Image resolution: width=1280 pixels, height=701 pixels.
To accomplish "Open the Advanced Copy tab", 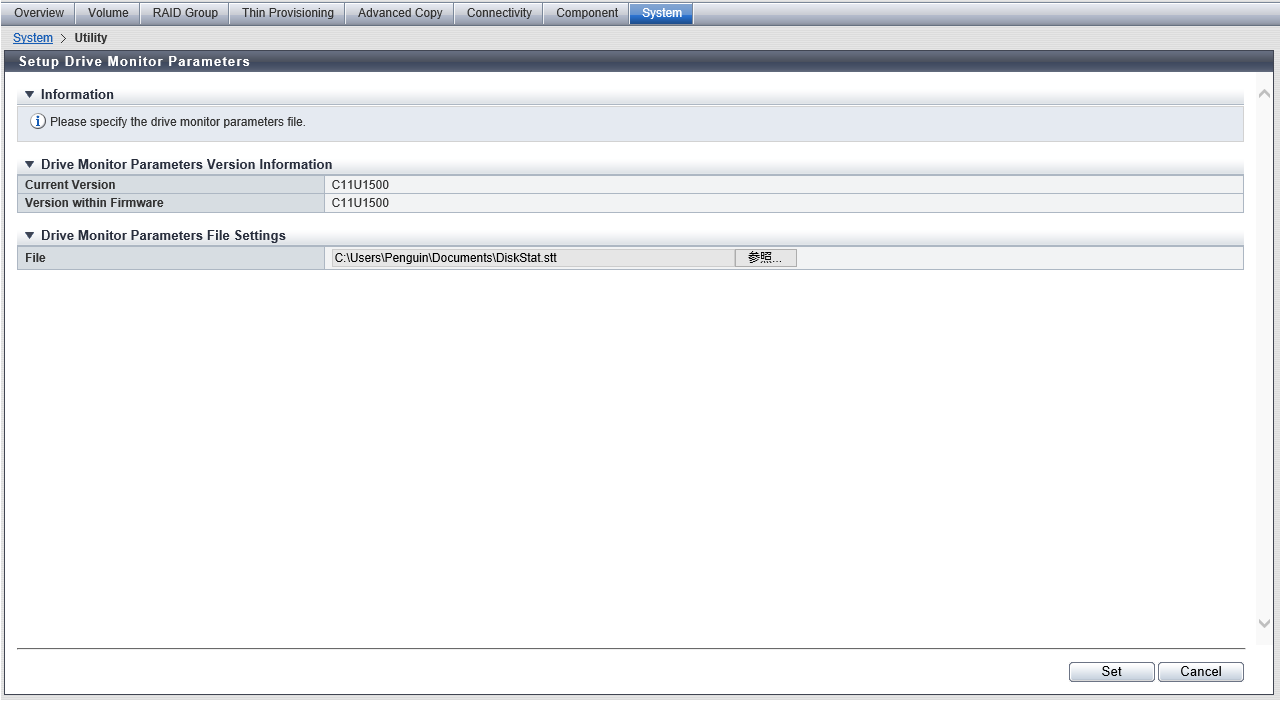I will pos(400,13).
